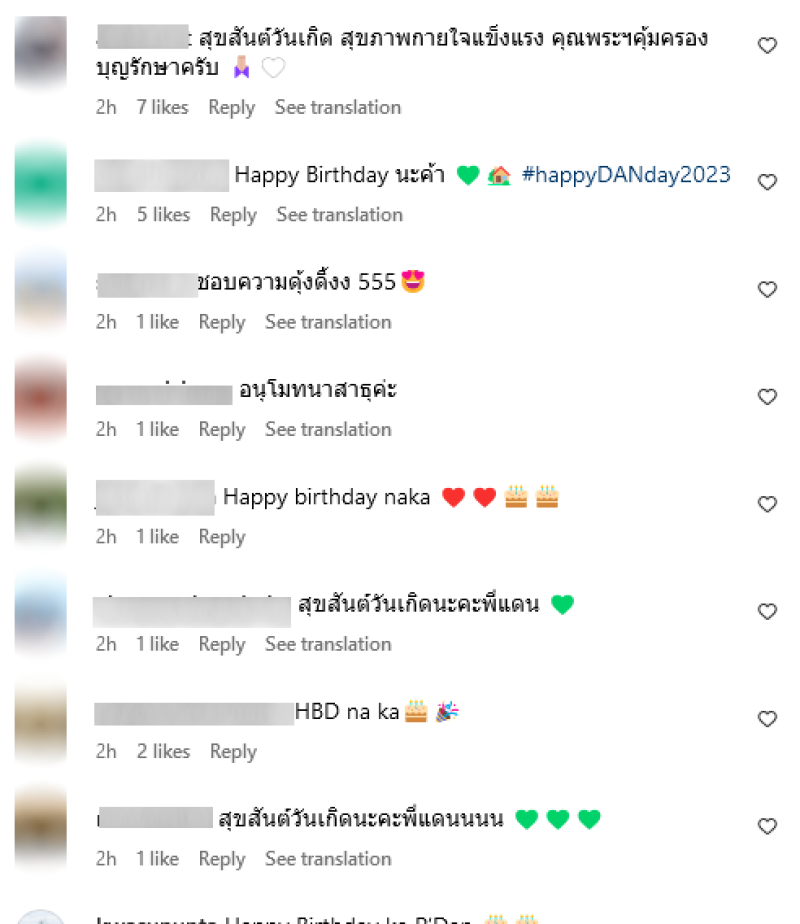800x924 pixels.
Task: Like the "Happy birthday naka" comment
Action: [x=767, y=504]
